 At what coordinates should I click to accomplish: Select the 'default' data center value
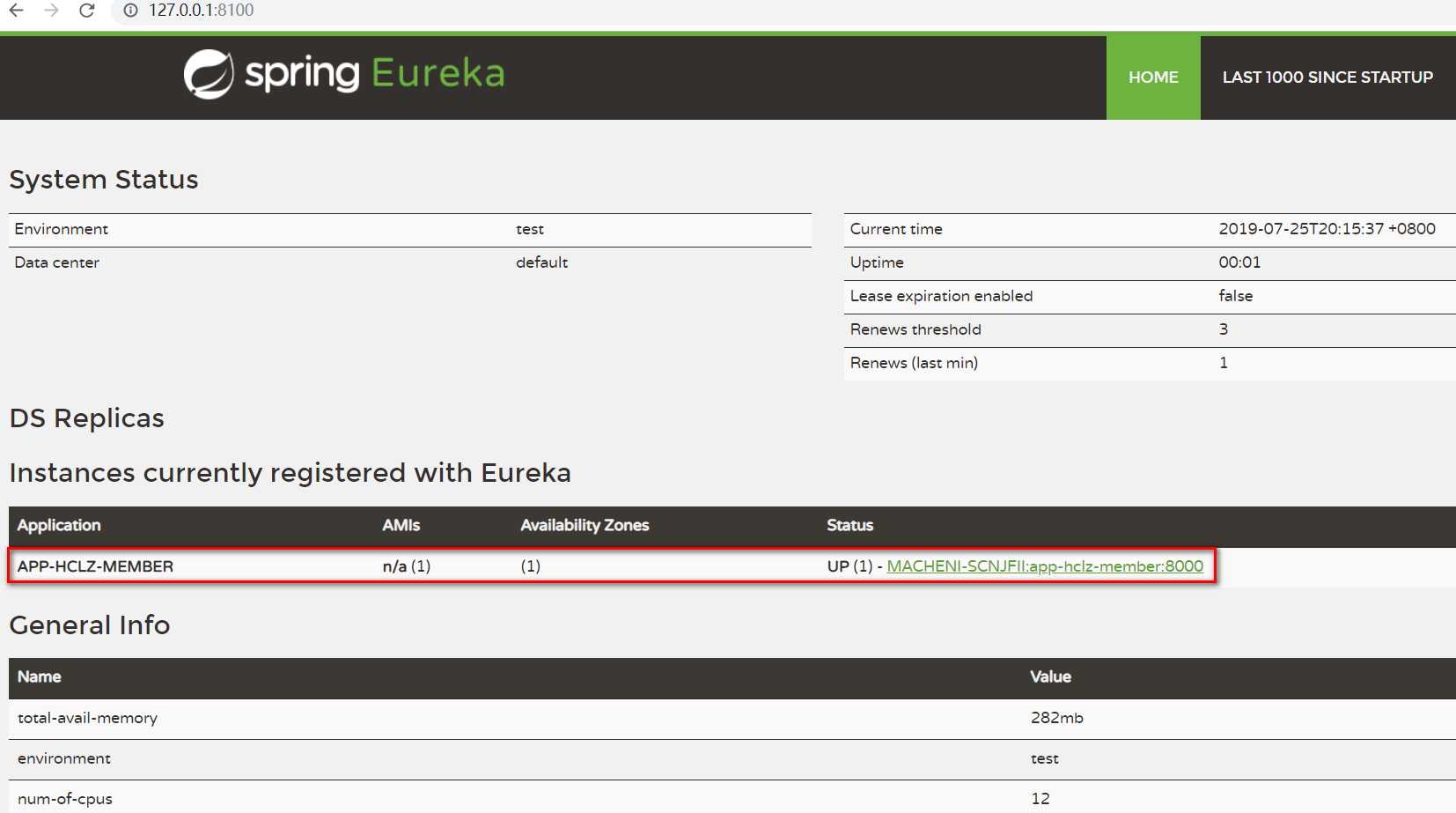[x=541, y=262]
